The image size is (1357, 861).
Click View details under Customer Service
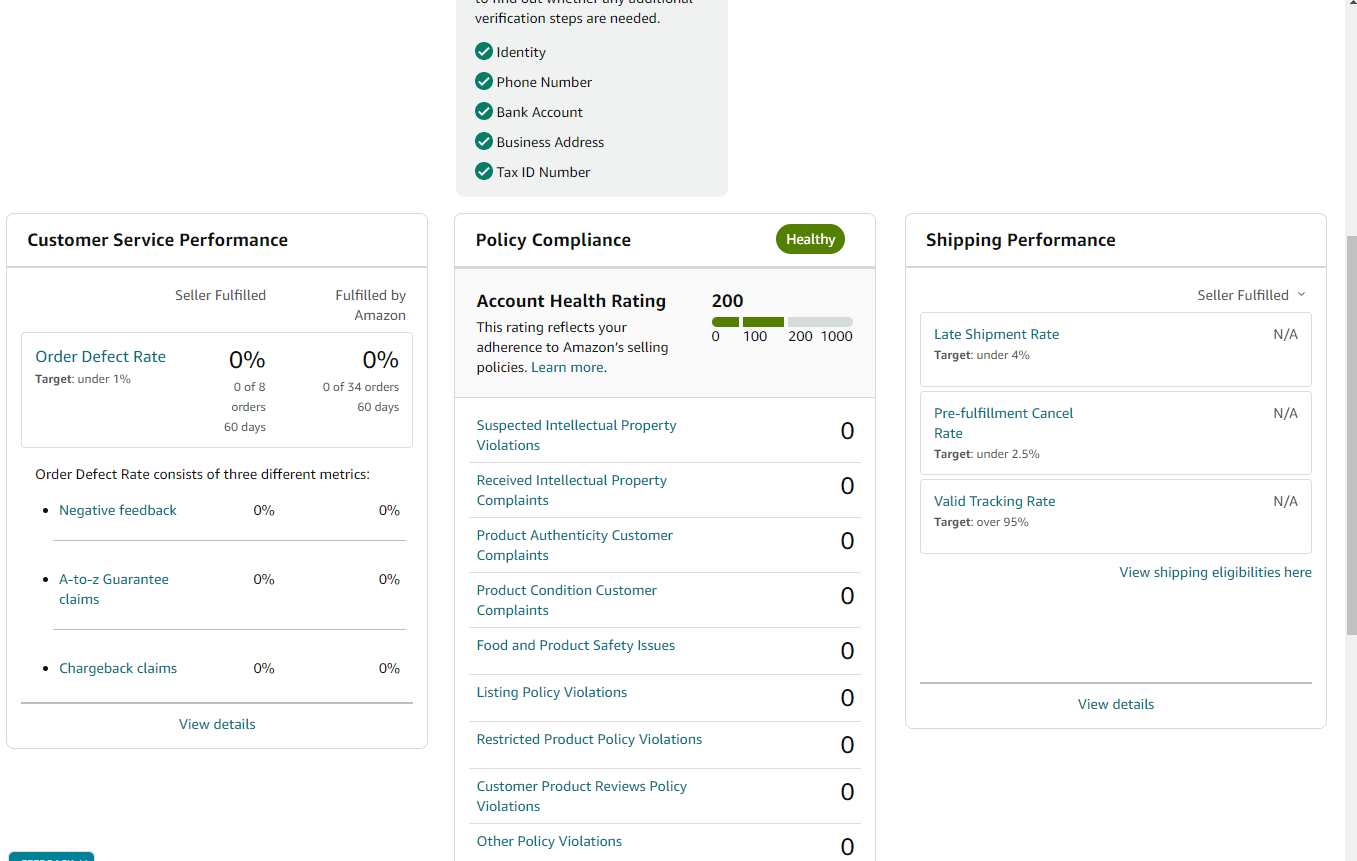click(217, 724)
